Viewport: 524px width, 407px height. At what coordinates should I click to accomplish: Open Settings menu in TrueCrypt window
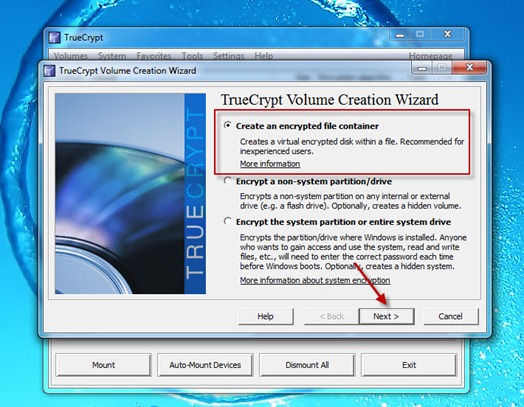coord(229,56)
